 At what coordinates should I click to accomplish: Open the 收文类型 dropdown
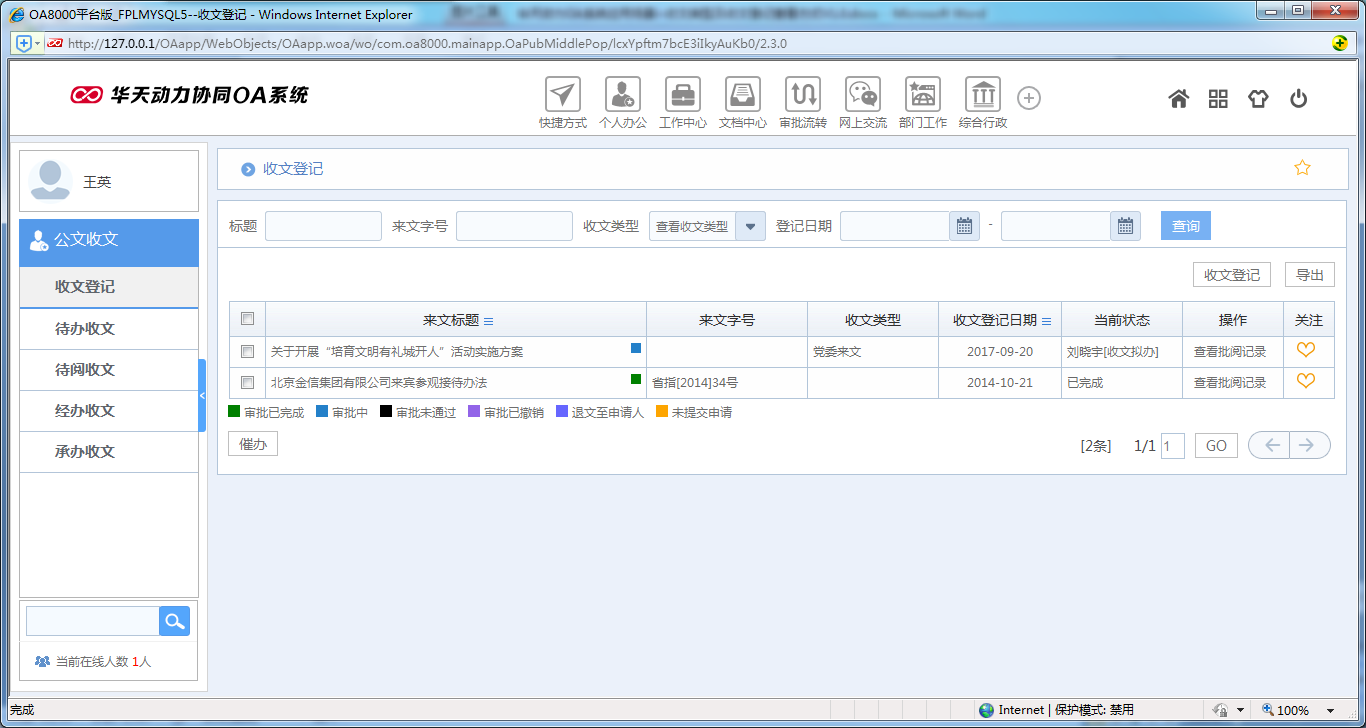(x=750, y=225)
